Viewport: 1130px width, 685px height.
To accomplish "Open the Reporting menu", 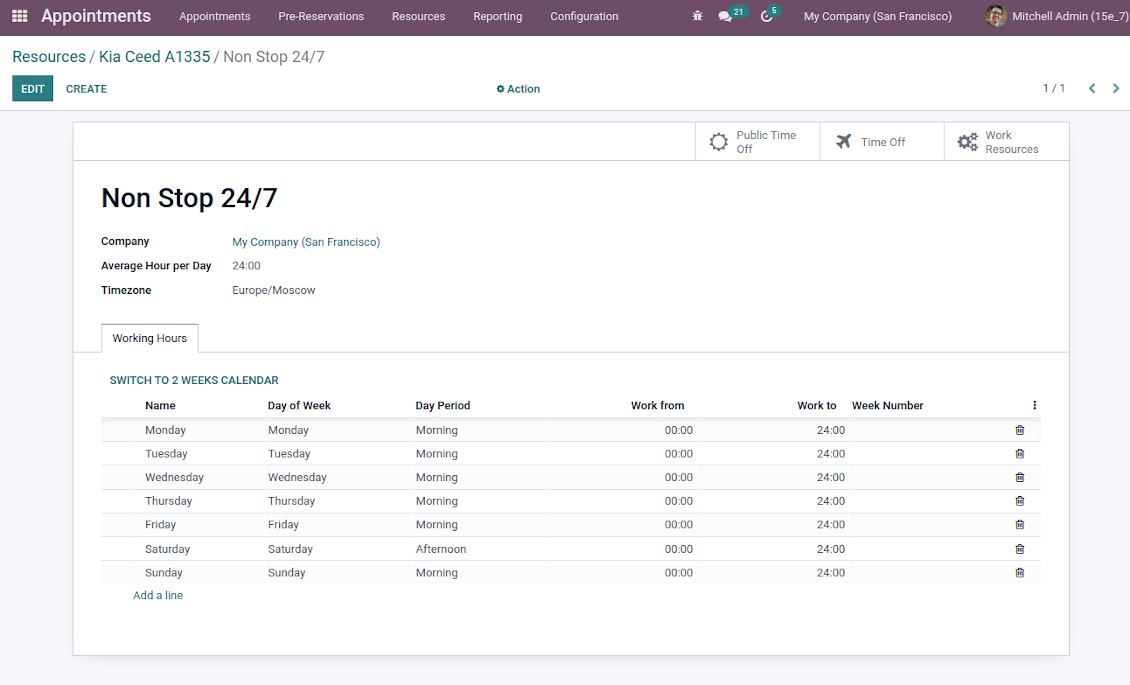I will (497, 17).
